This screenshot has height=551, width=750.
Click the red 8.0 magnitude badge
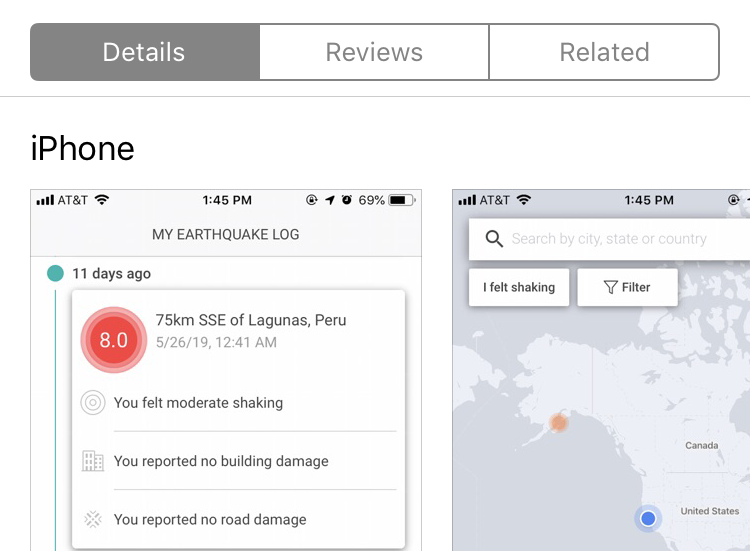113,340
